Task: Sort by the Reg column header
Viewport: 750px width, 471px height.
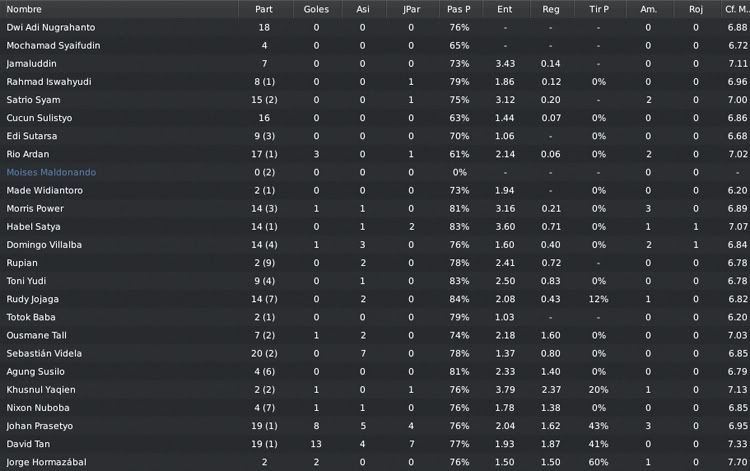Action: click(x=551, y=9)
